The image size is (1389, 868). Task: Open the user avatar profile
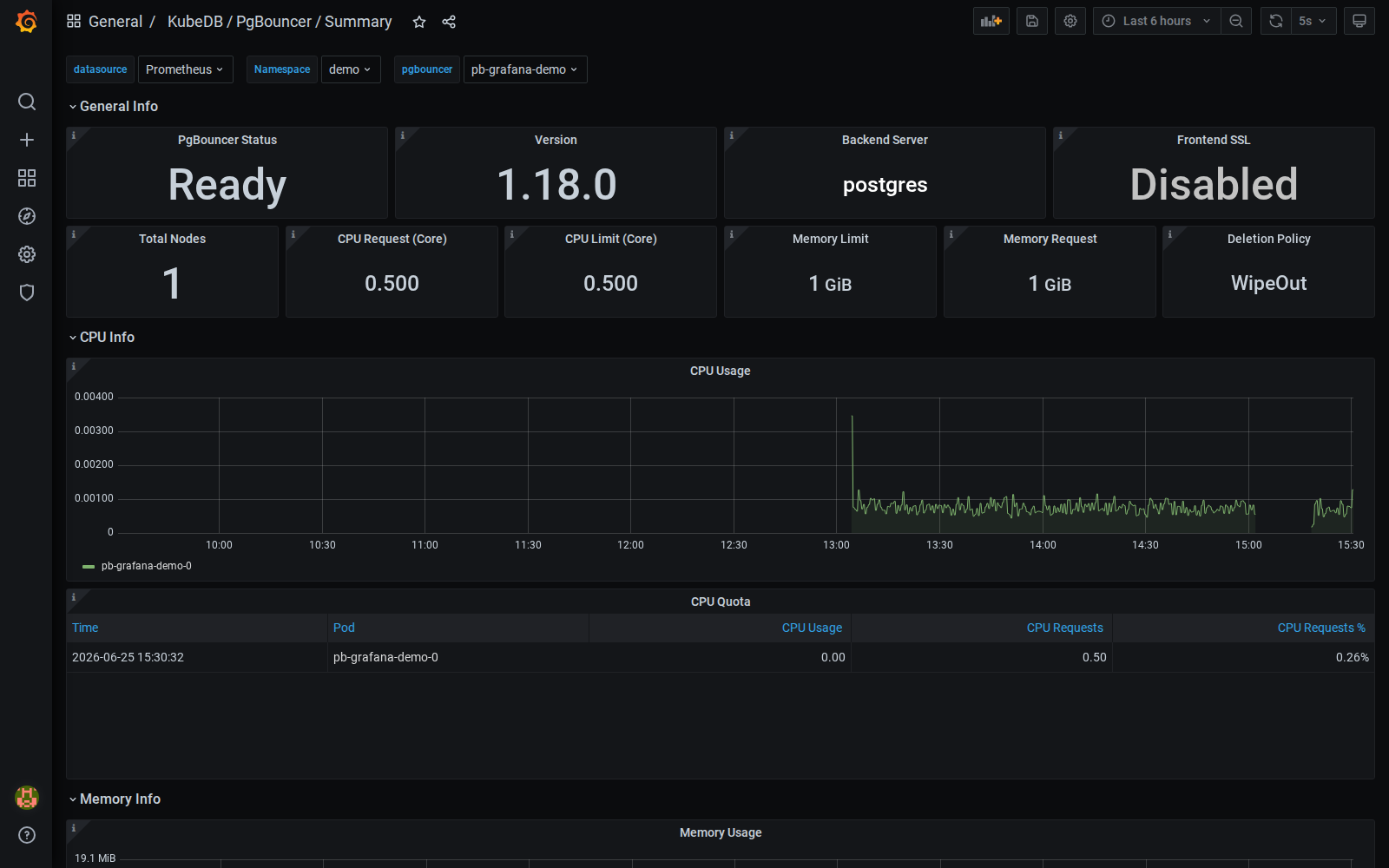27,797
